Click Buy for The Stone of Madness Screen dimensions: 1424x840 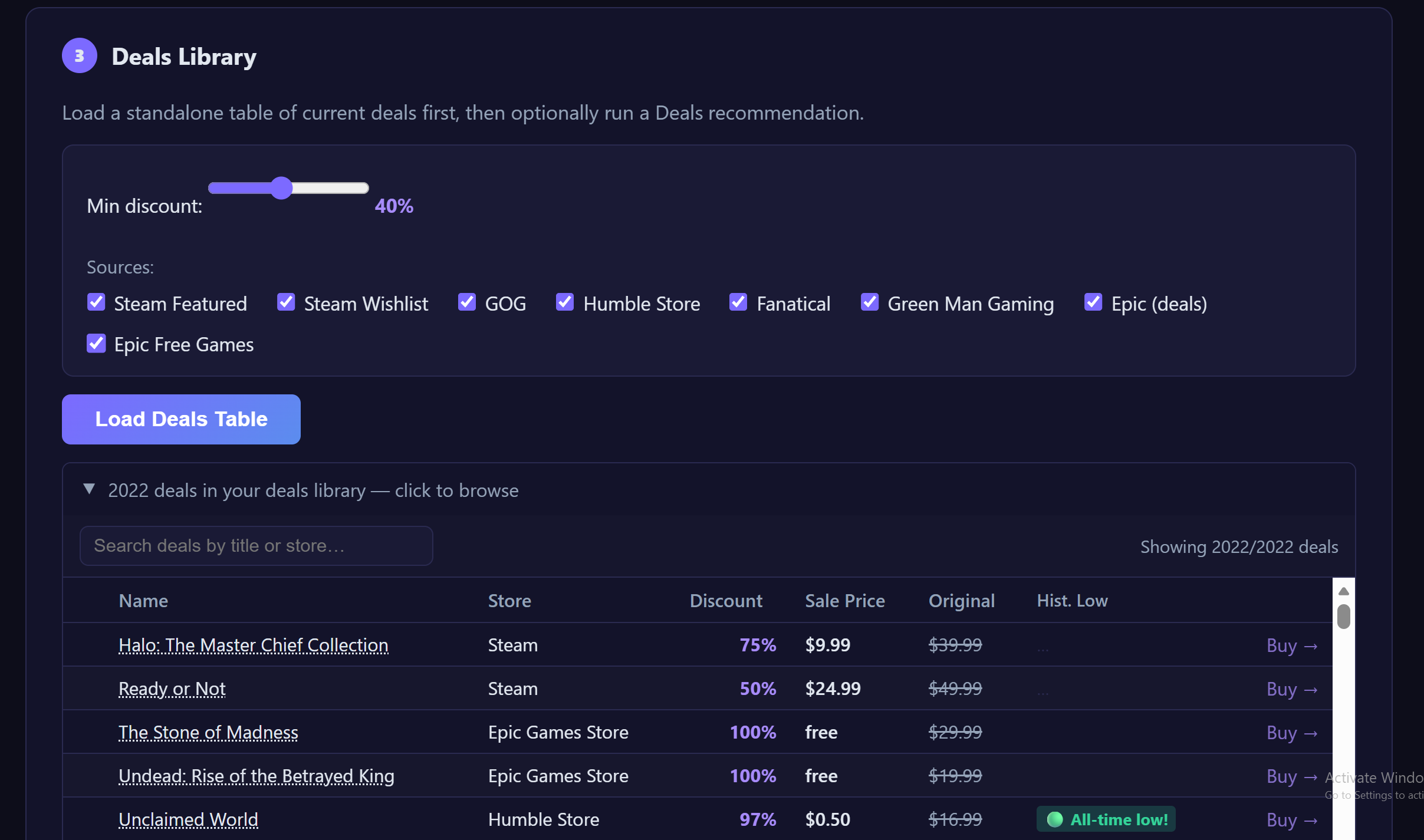[1292, 733]
